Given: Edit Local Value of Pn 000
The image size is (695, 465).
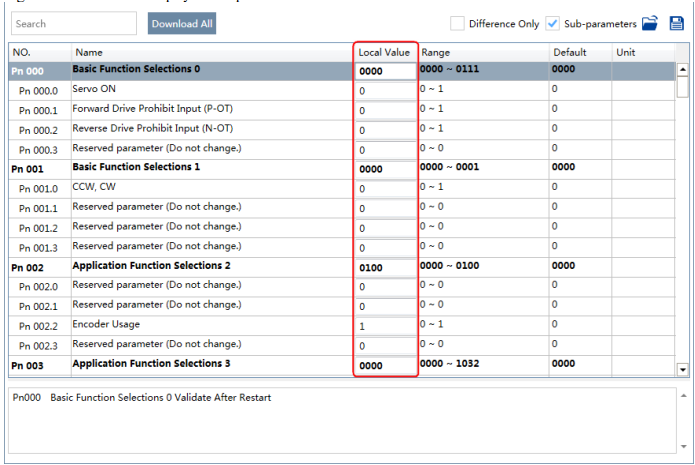Looking at the screenshot, I should pos(385,71).
